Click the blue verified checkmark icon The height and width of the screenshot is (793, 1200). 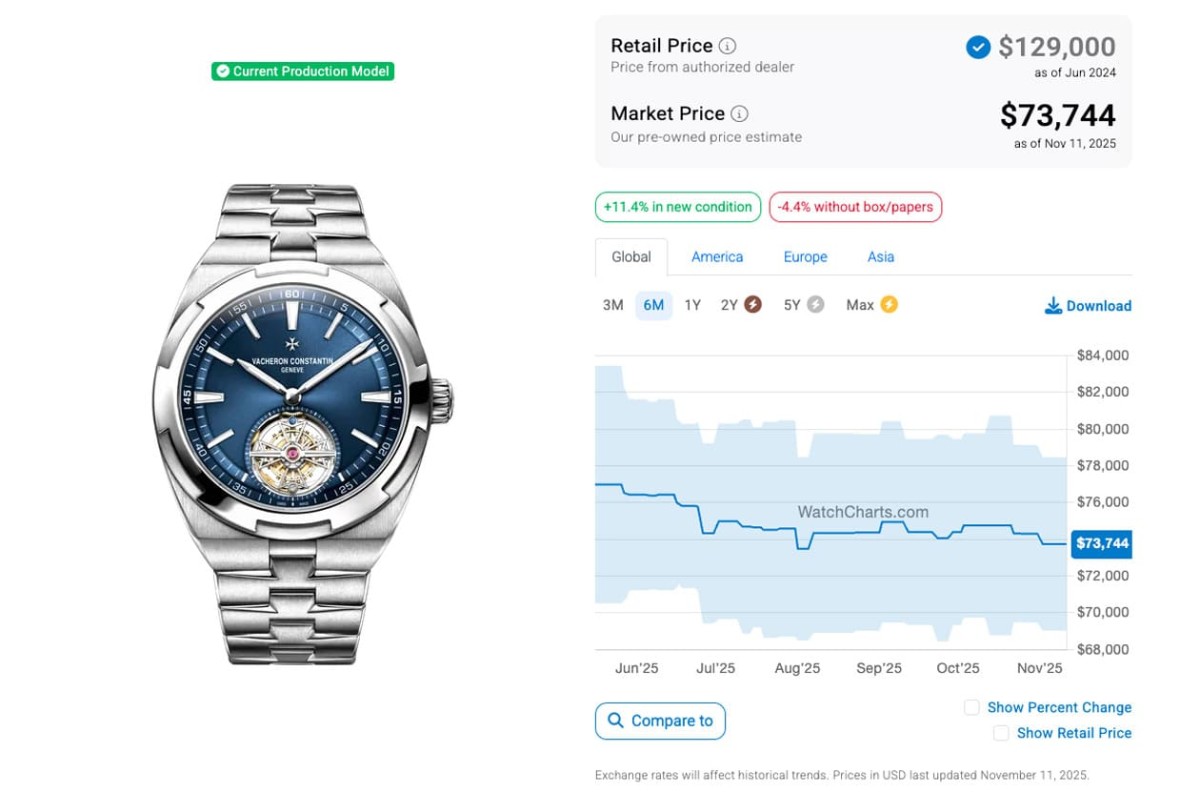pyautogui.click(x=978, y=47)
